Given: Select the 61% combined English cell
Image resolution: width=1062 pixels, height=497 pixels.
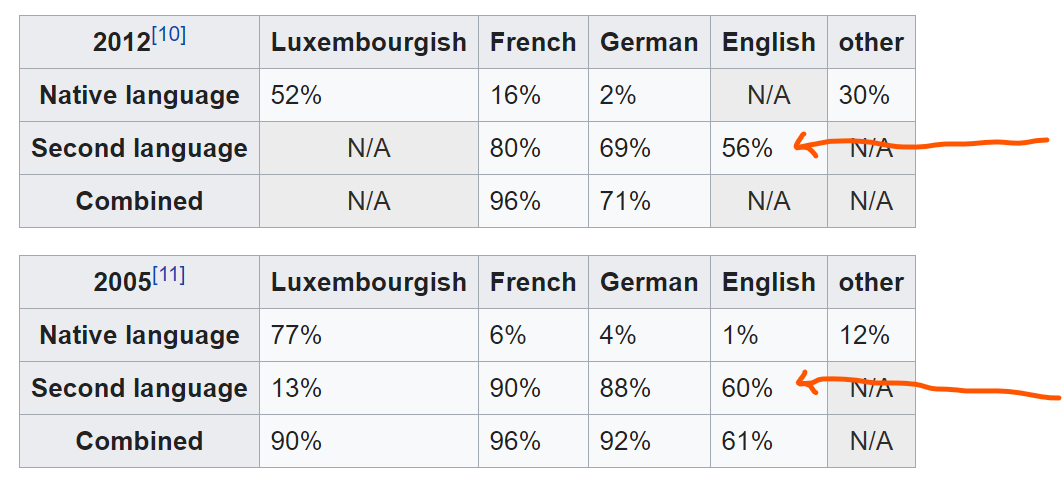Looking at the screenshot, I should click(769, 441).
